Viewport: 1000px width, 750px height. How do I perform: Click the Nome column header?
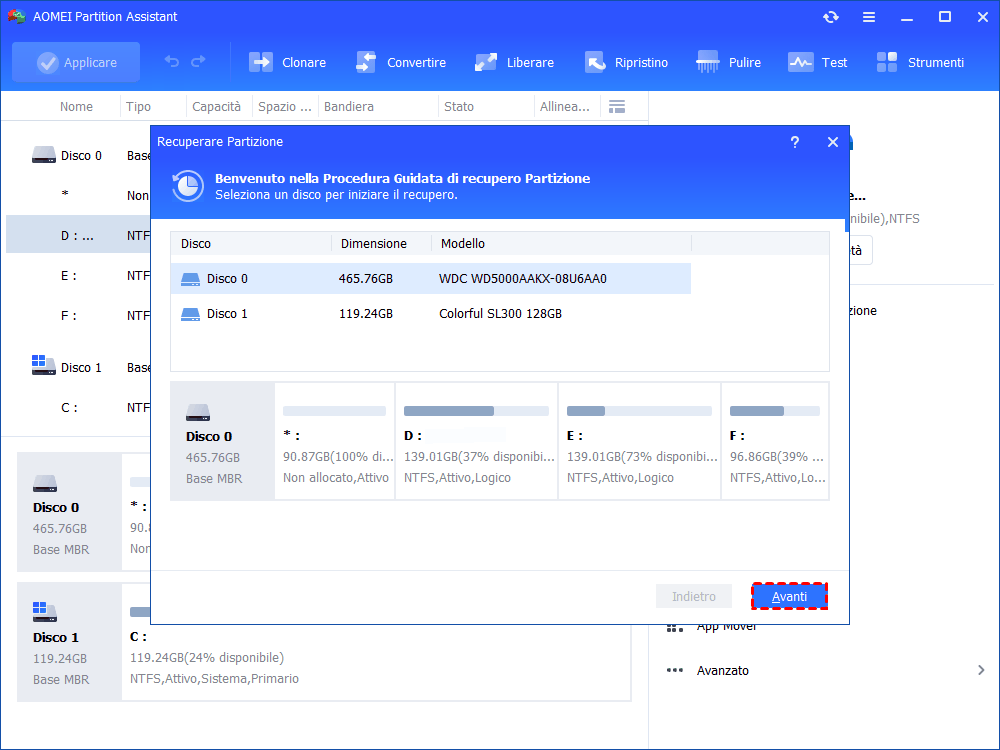pyautogui.click(x=76, y=107)
